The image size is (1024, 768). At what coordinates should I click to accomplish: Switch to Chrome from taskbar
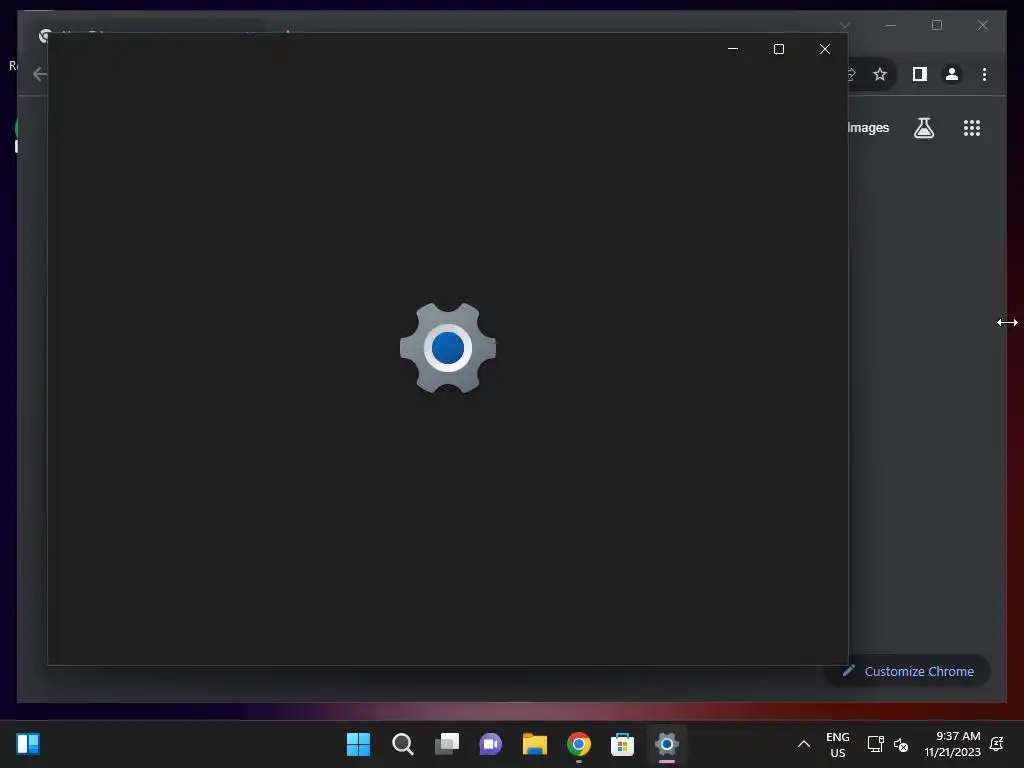pyautogui.click(x=579, y=744)
